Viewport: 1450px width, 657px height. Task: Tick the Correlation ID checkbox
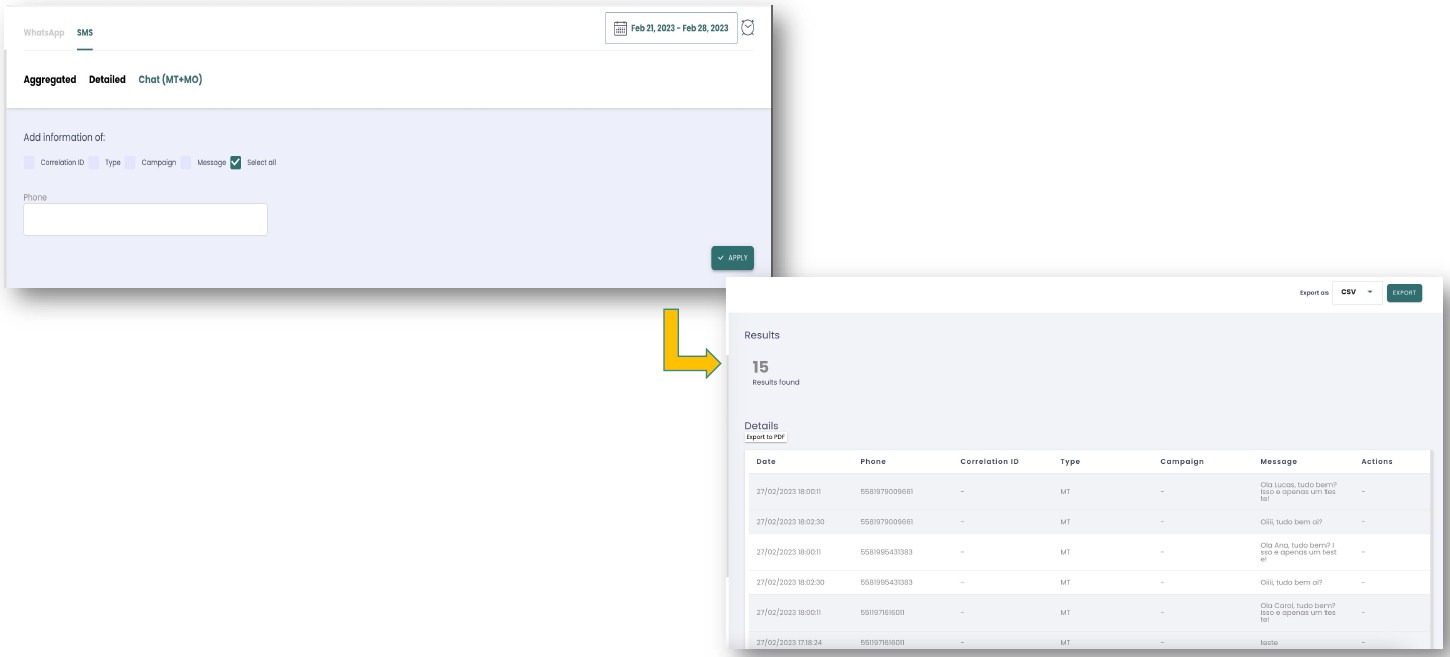pos(30,162)
